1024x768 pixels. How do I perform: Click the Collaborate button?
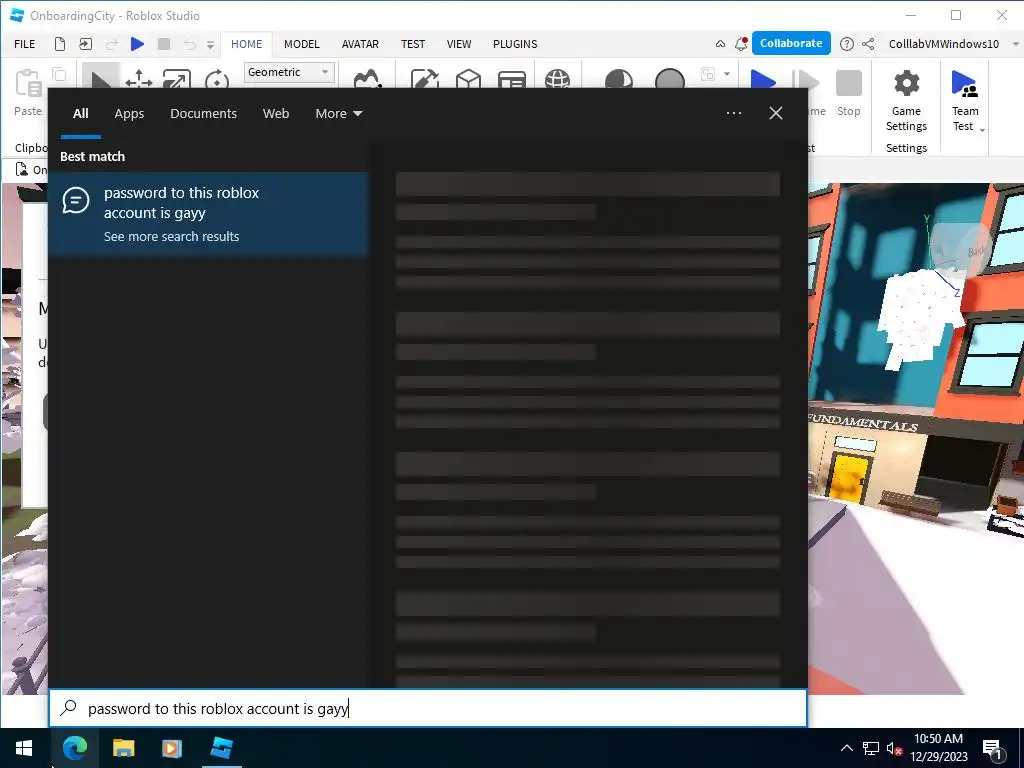coord(791,43)
